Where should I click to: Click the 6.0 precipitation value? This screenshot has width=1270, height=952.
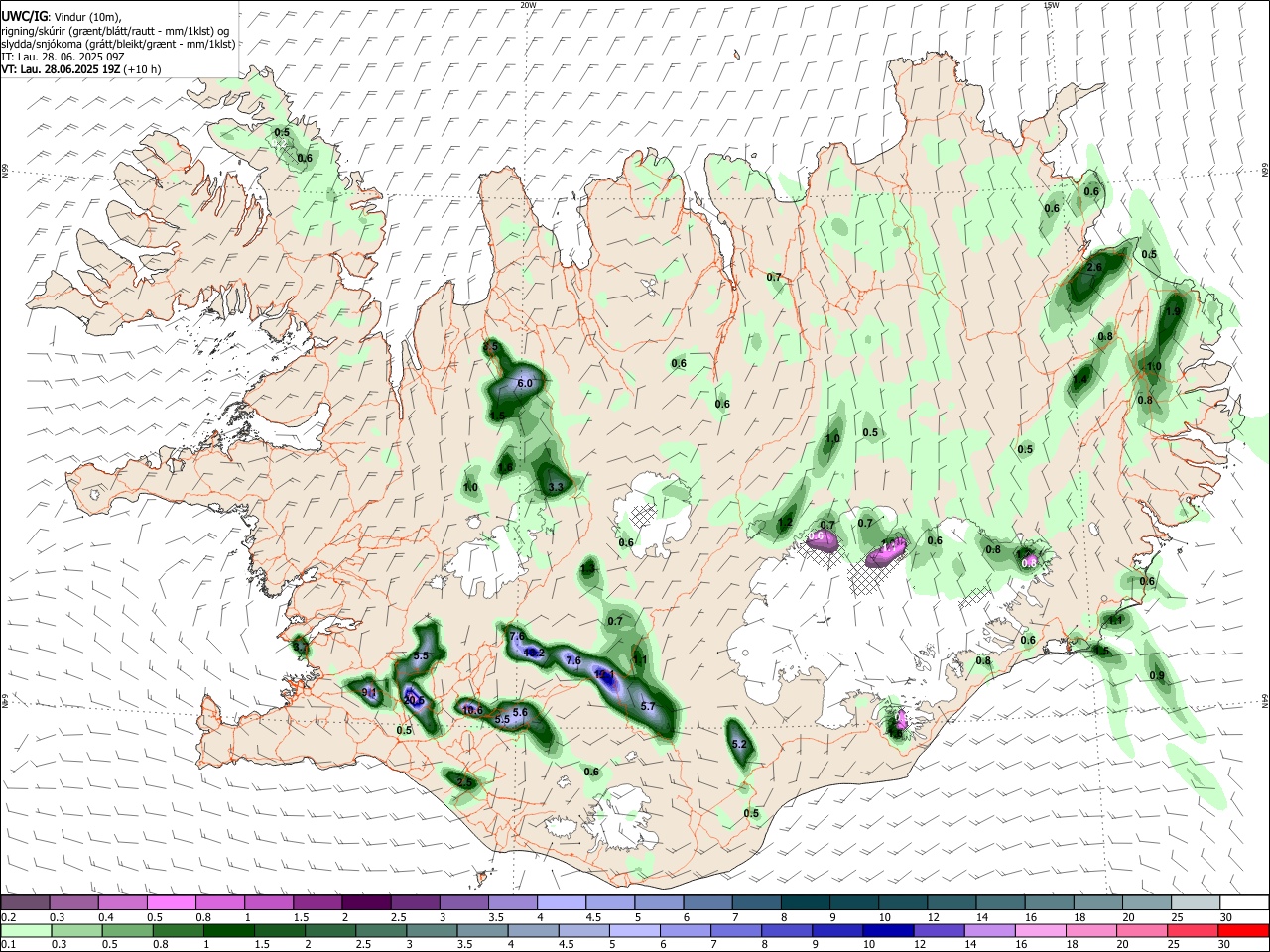point(525,383)
